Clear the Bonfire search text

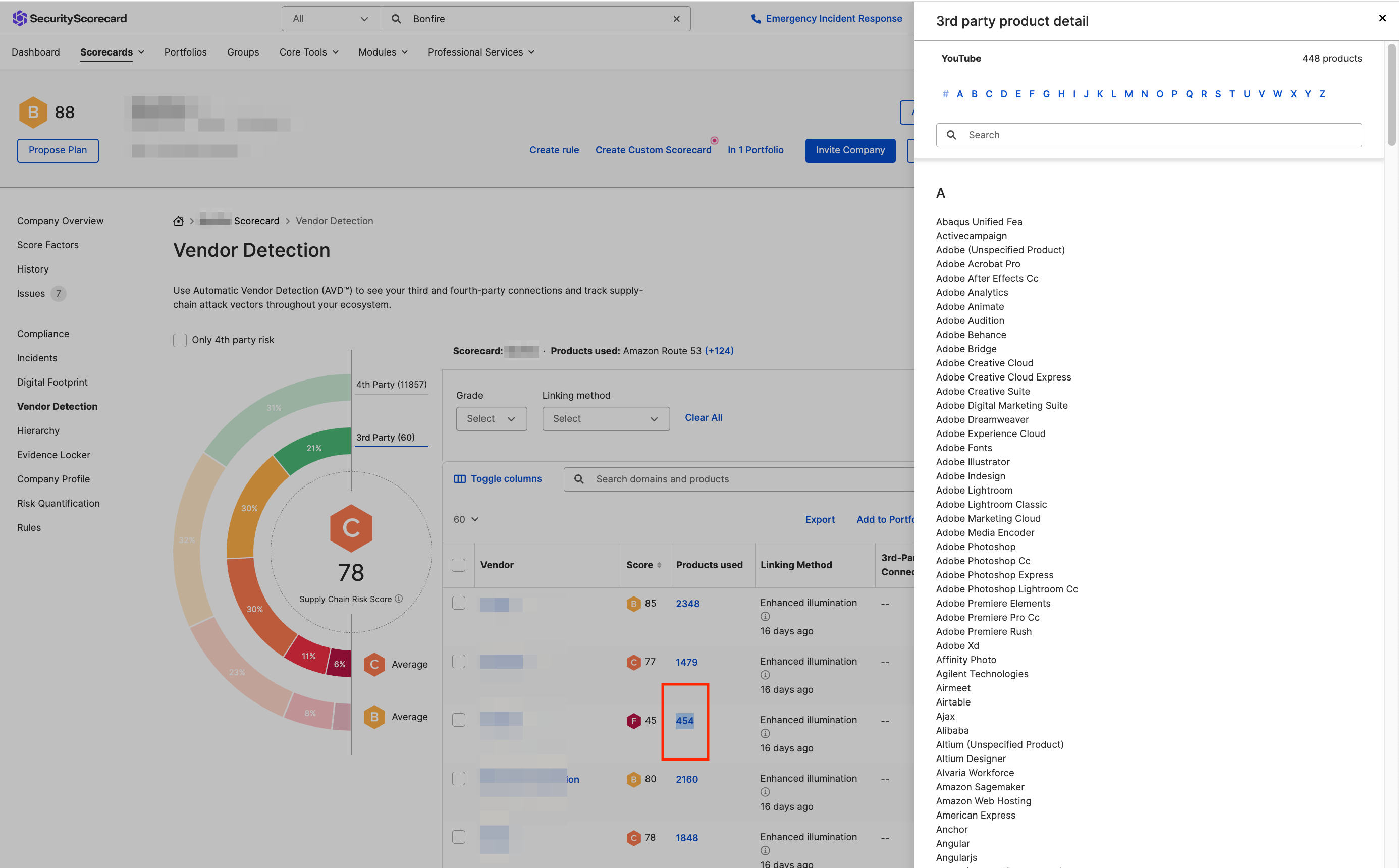677,19
